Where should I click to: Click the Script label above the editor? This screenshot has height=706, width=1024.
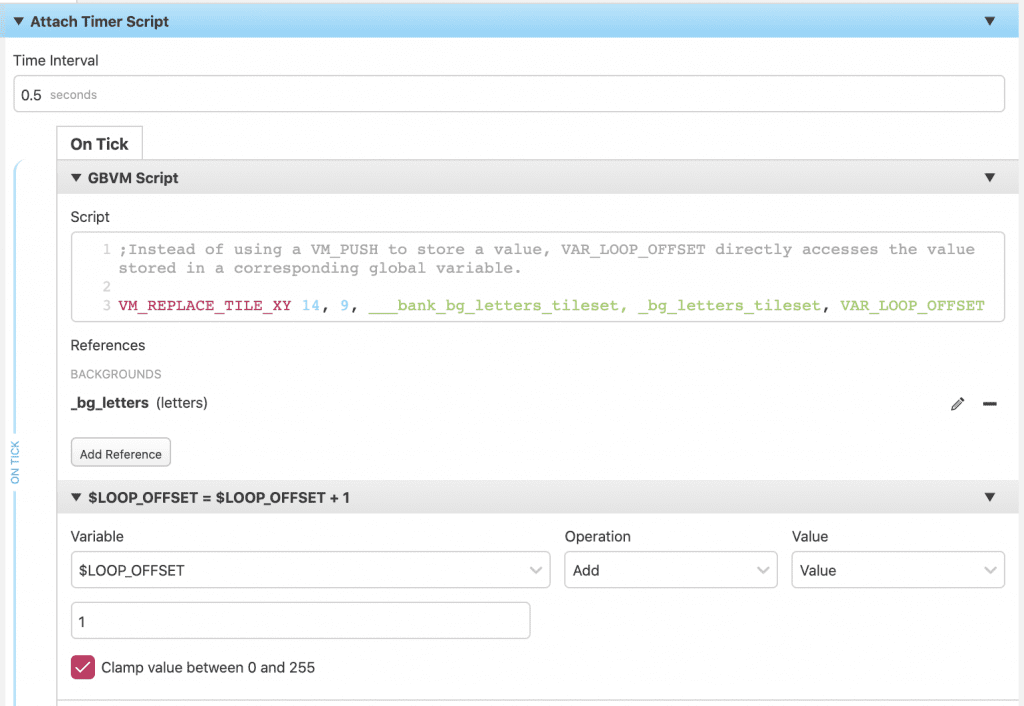tap(90, 217)
